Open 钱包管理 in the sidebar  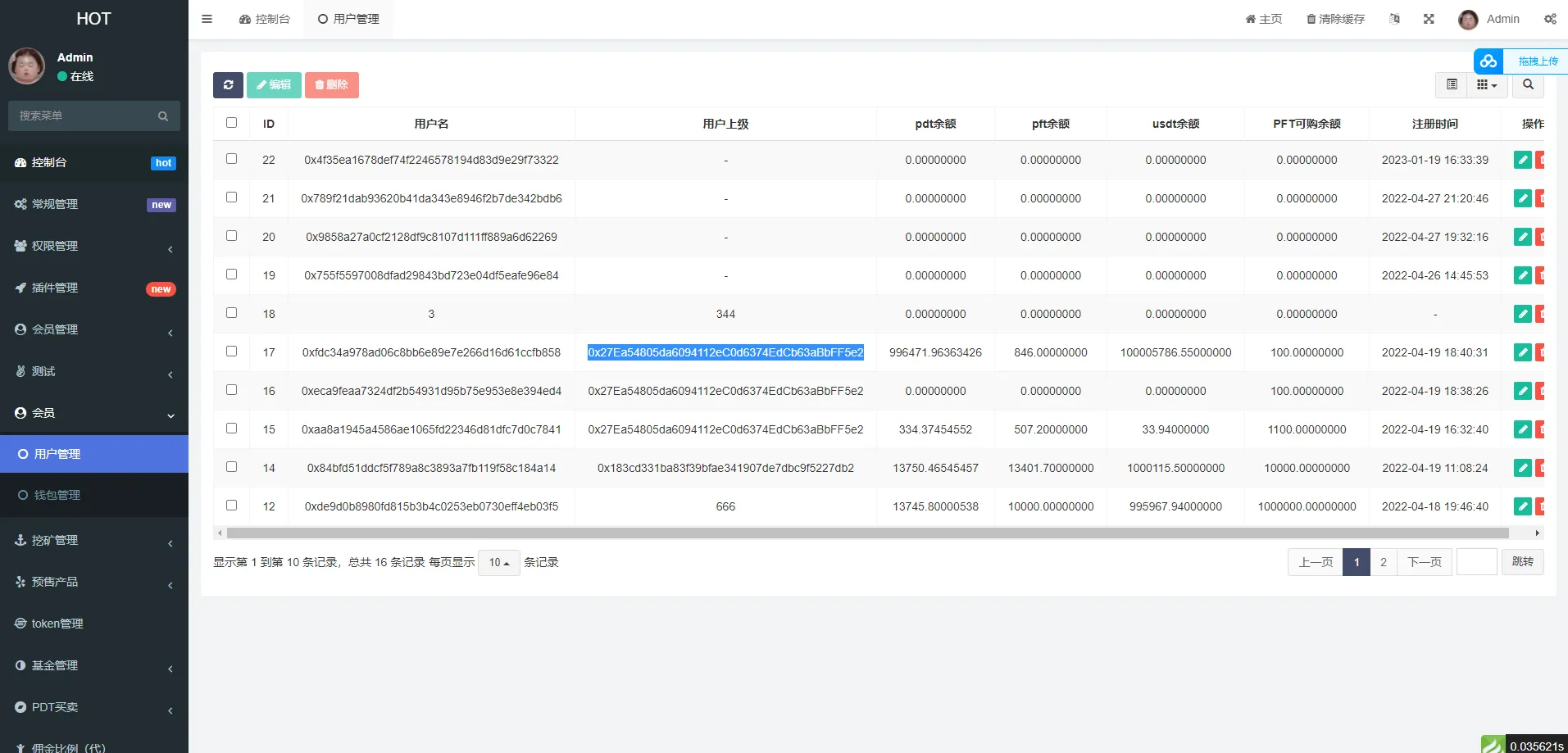click(x=57, y=495)
